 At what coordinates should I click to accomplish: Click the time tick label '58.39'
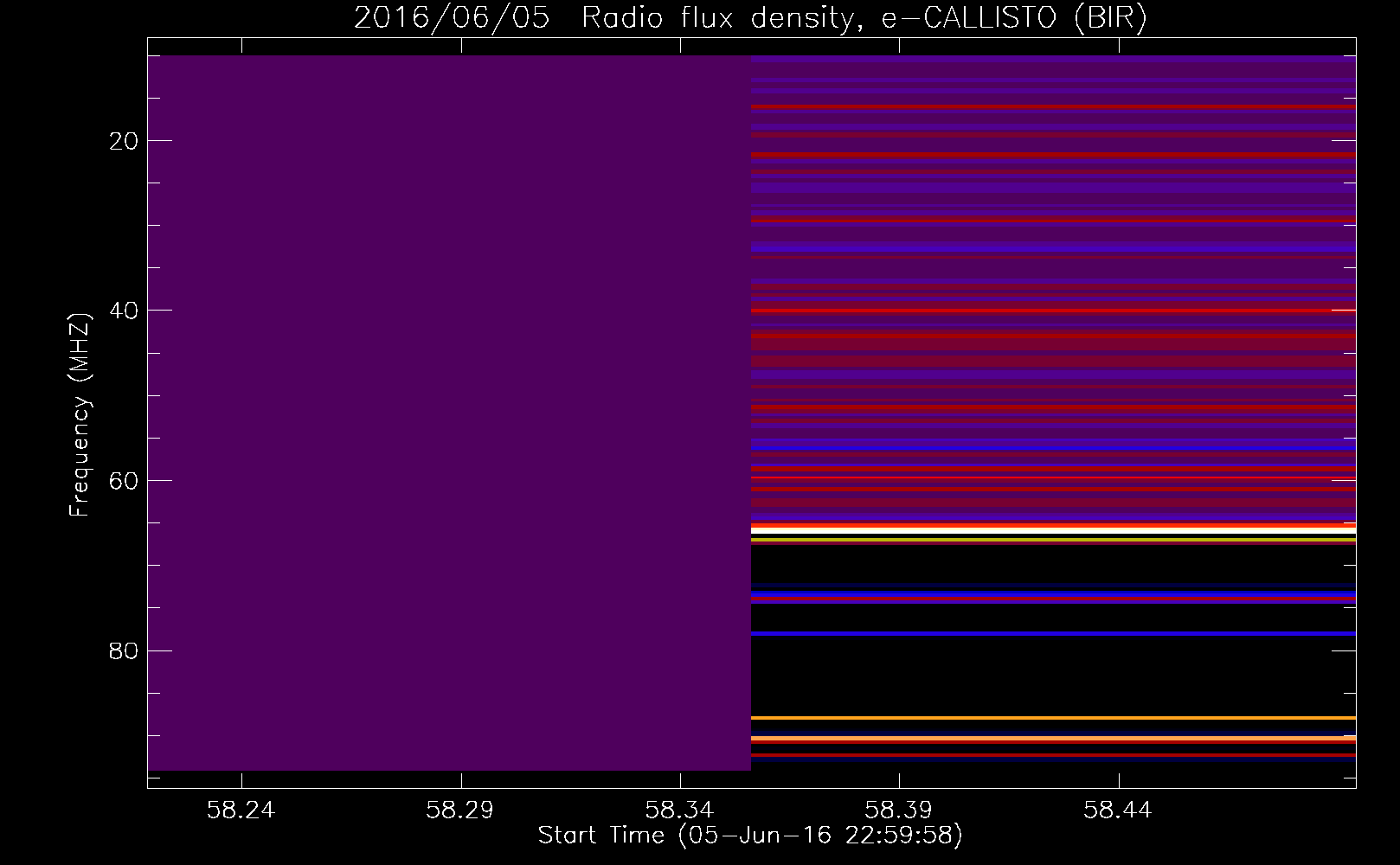coord(900,810)
